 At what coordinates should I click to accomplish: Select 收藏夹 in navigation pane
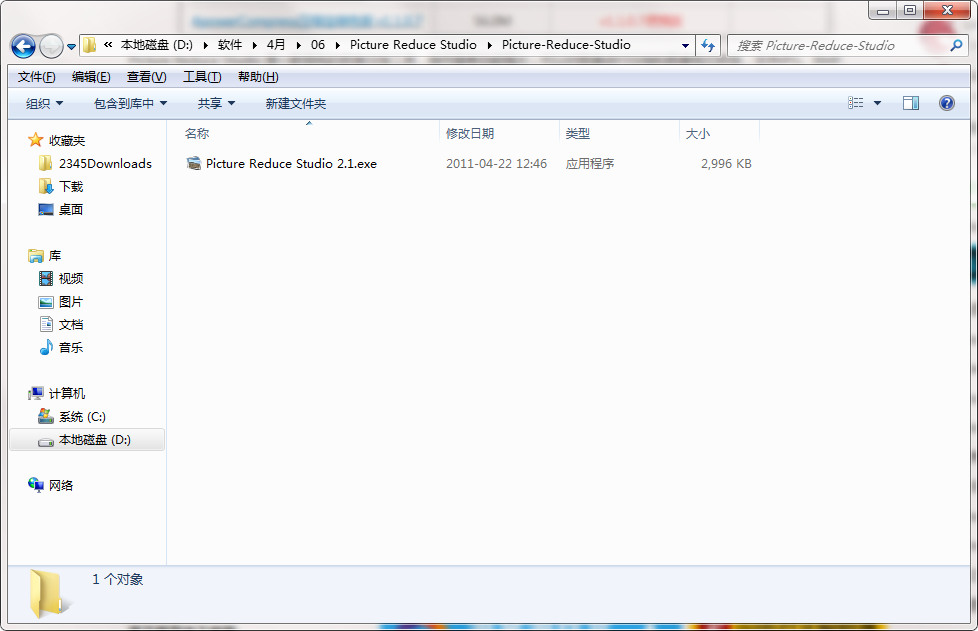(67, 141)
